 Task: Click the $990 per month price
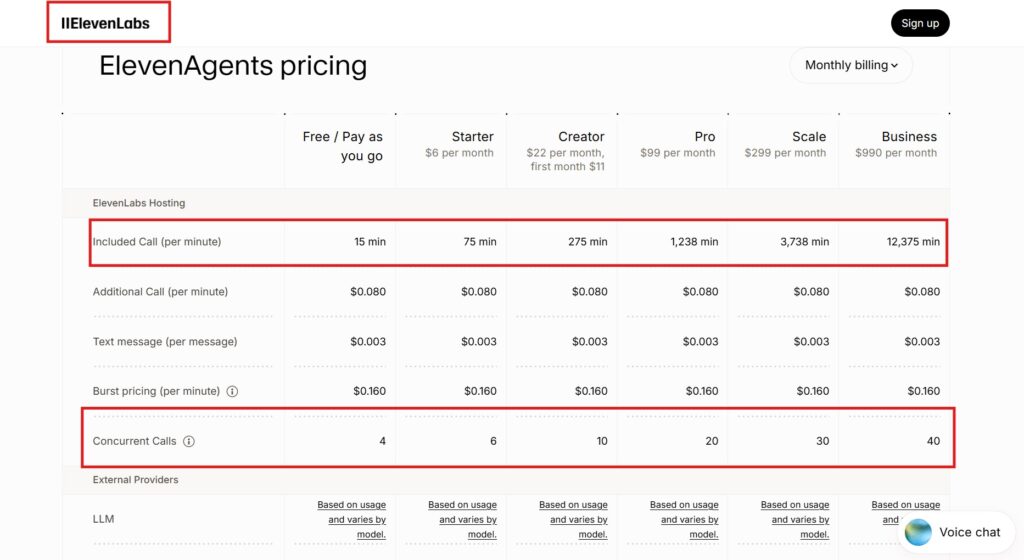896,153
